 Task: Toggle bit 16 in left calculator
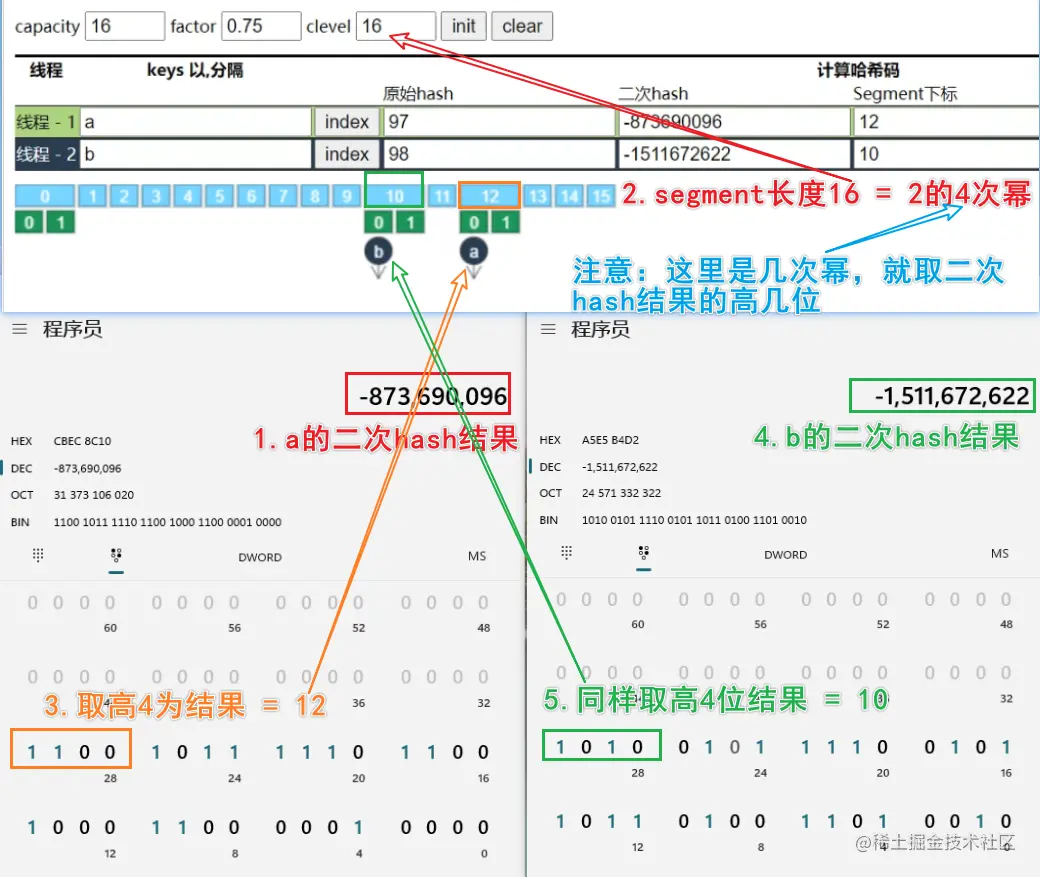[484, 752]
